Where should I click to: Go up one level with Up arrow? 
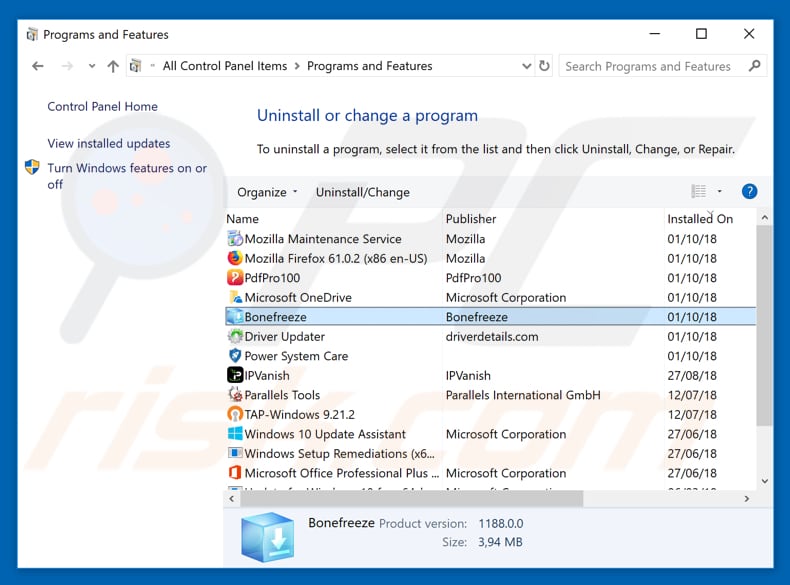point(113,66)
